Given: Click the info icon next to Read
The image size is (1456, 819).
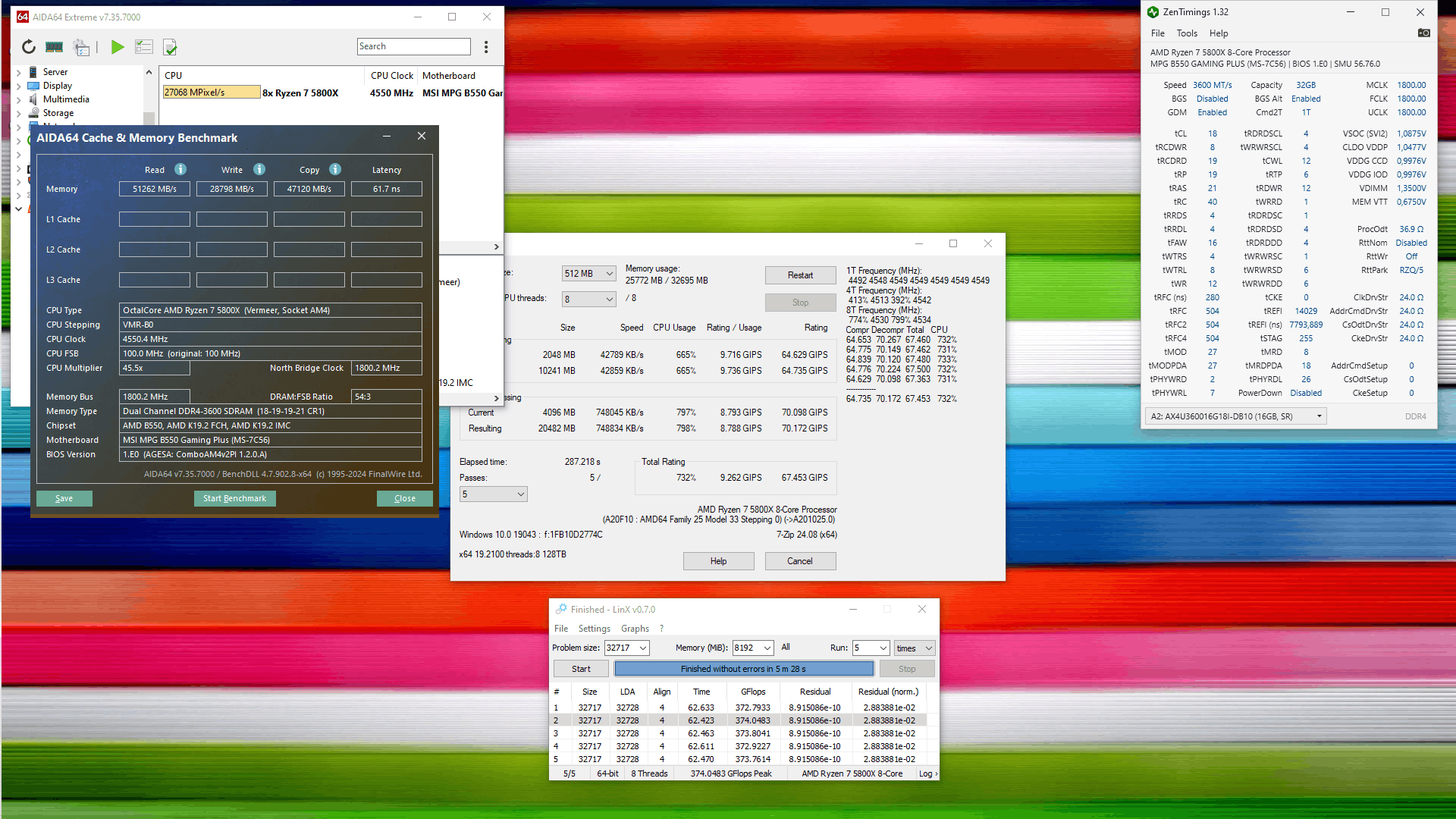Looking at the screenshot, I should [x=180, y=169].
